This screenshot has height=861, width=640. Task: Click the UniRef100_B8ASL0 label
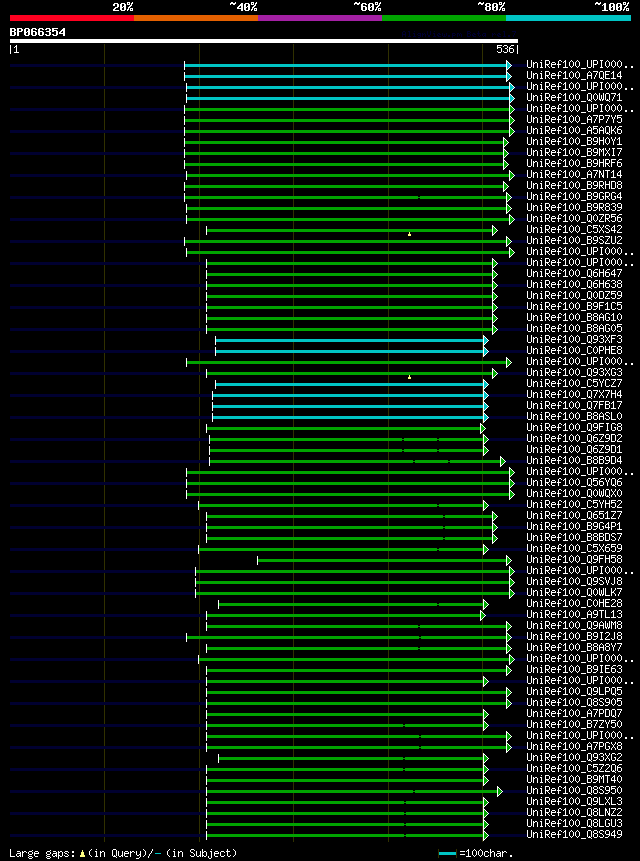pos(574,416)
